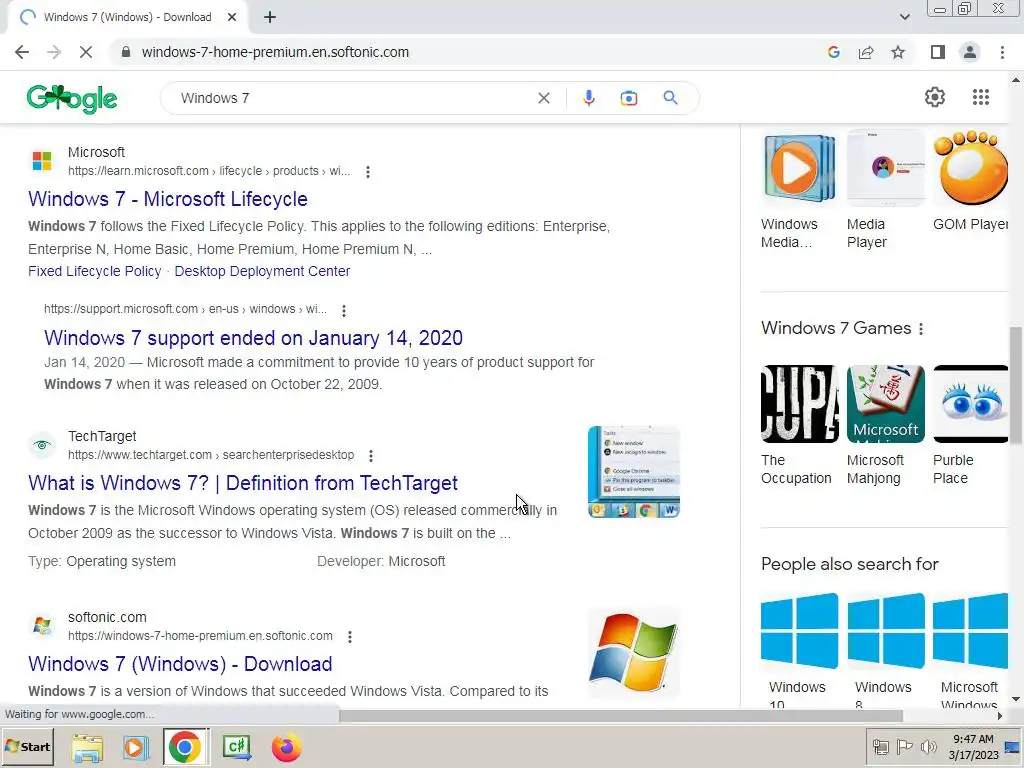Open Firefox from the taskbar
The width and height of the screenshot is (1024, 768).
[x=286, y=748]
